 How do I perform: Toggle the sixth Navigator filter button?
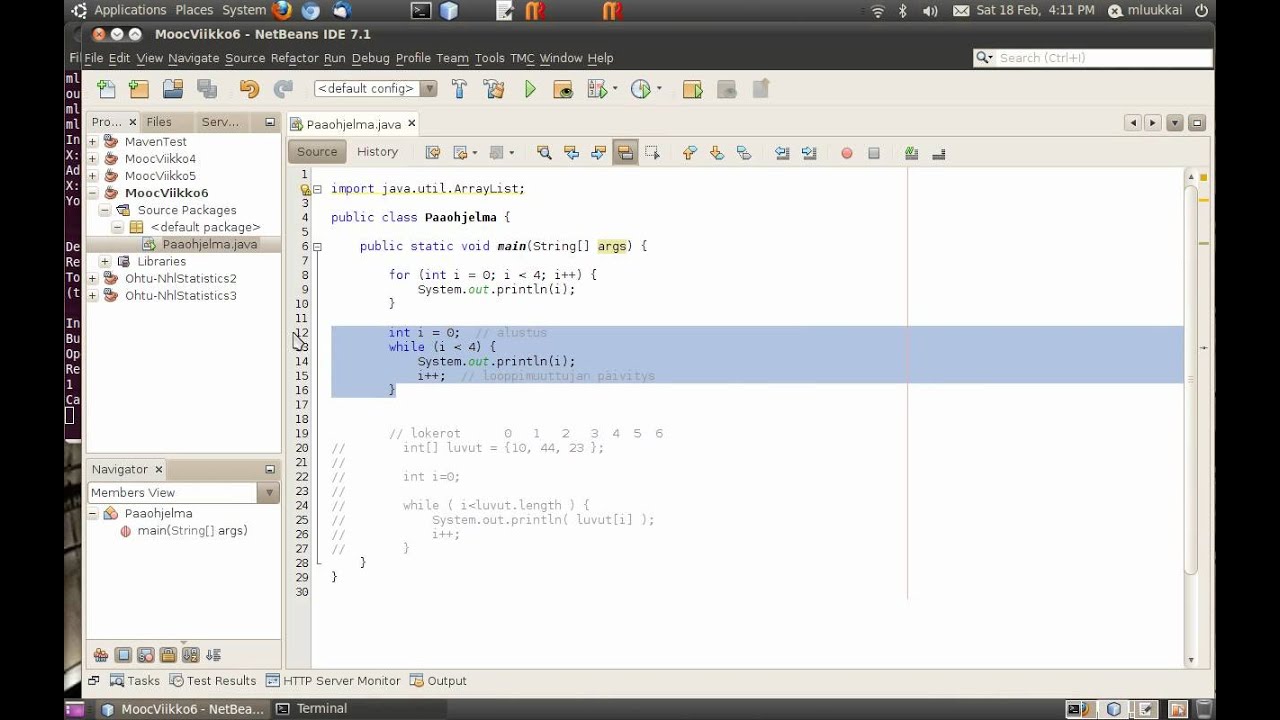pos(213,655)
